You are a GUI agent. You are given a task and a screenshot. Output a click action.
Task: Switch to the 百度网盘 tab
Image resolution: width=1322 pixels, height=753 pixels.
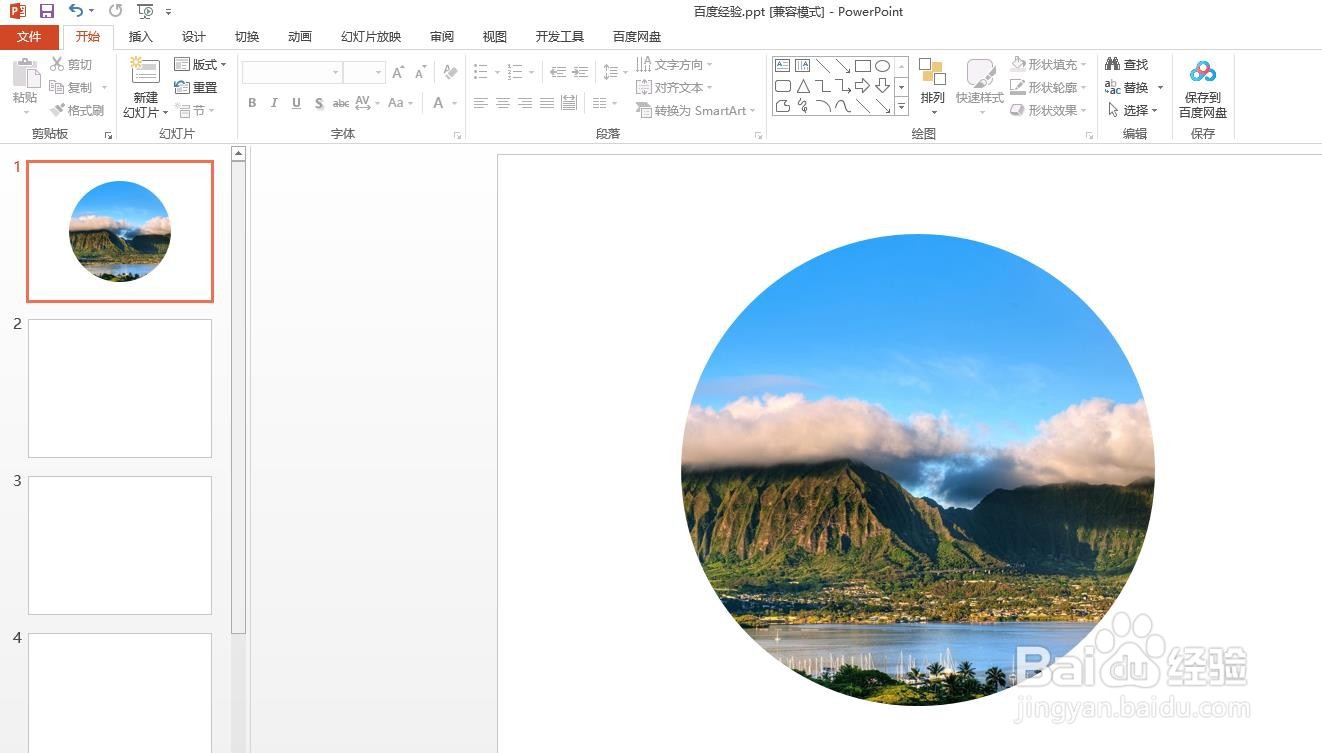coord(637,37)
